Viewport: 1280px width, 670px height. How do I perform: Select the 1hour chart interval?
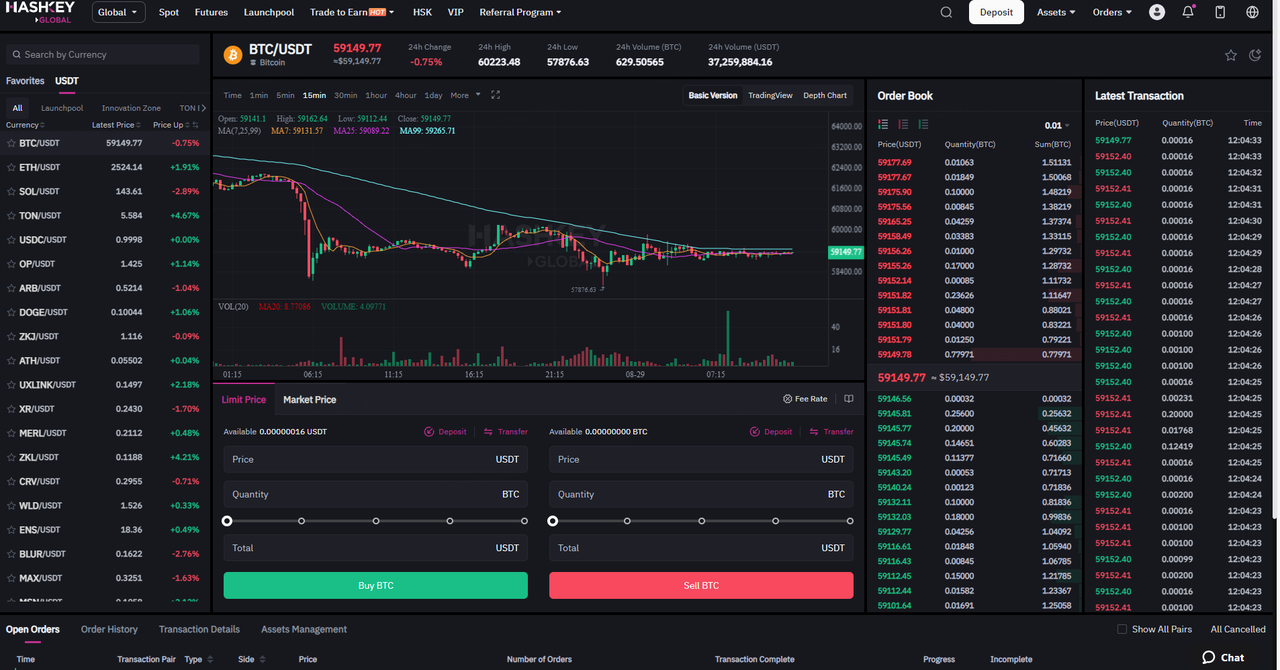(376, 95)
